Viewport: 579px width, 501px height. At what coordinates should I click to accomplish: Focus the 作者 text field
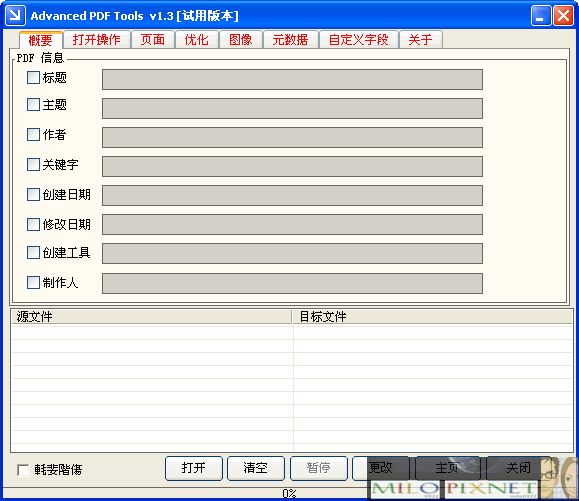[292, 137]
